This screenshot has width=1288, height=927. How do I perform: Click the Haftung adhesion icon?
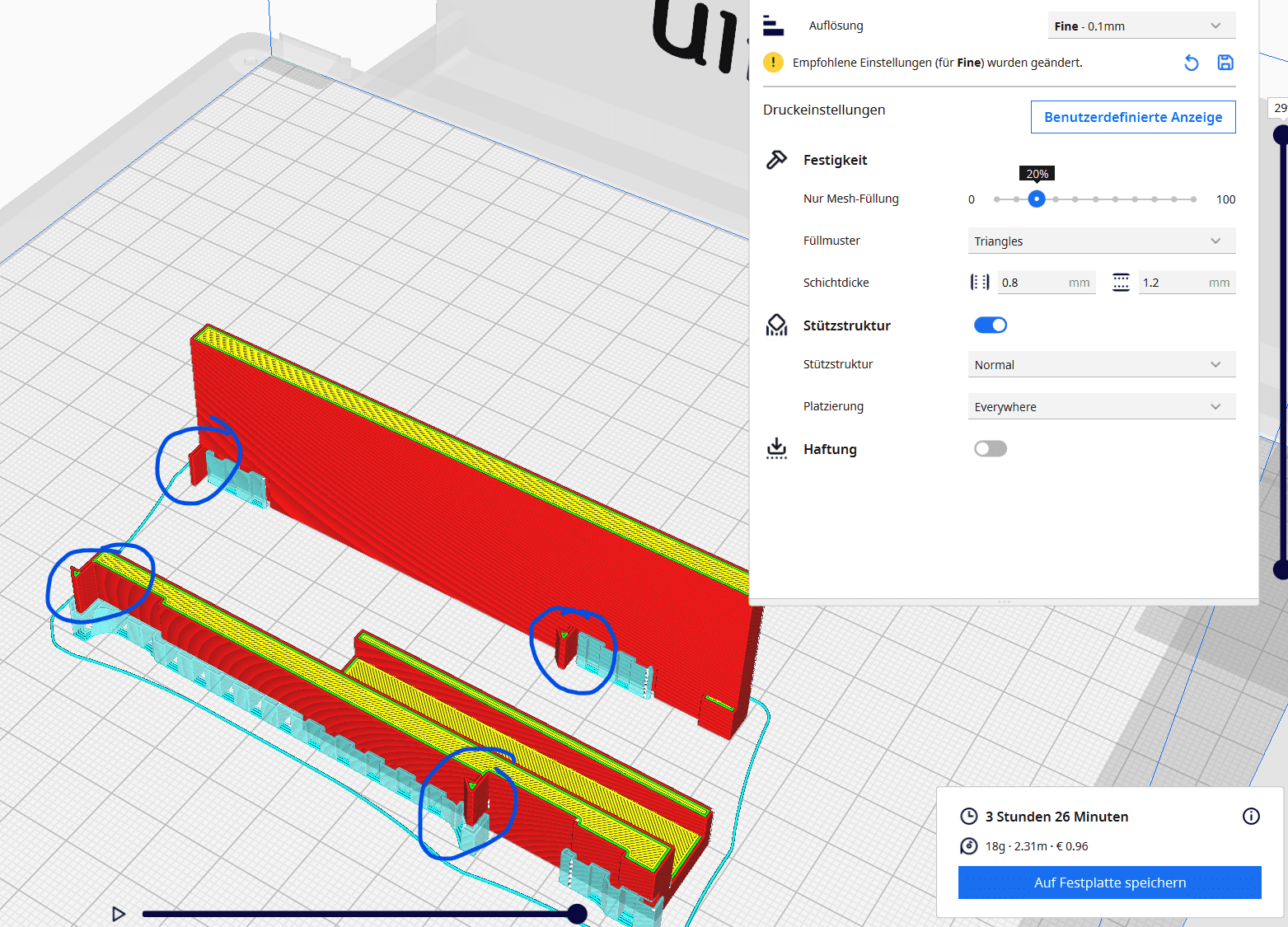[x=776, y=449]
